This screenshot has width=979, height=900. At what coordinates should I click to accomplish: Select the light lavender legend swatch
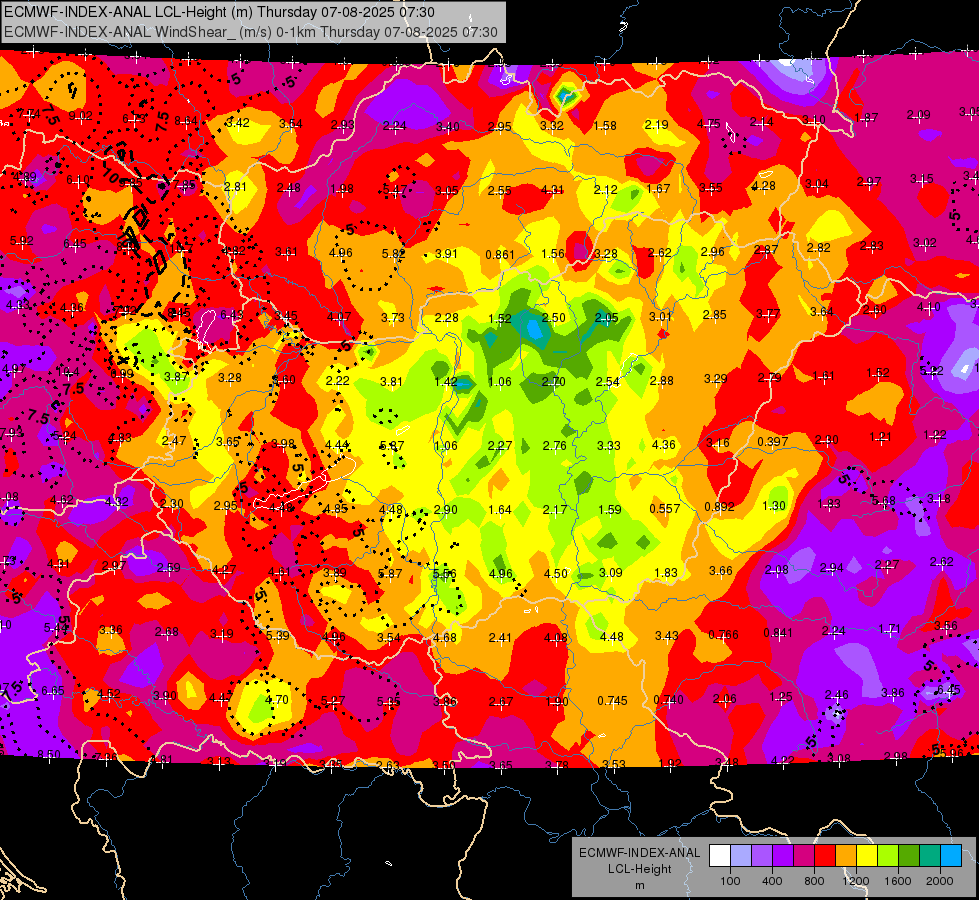click(x=741, y=856)
